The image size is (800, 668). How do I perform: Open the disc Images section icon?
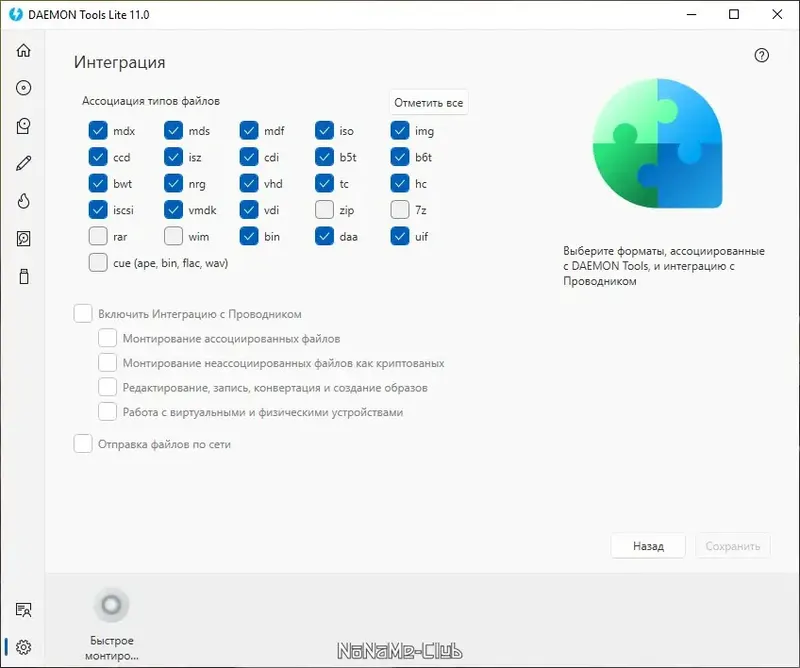pos(23,88)
